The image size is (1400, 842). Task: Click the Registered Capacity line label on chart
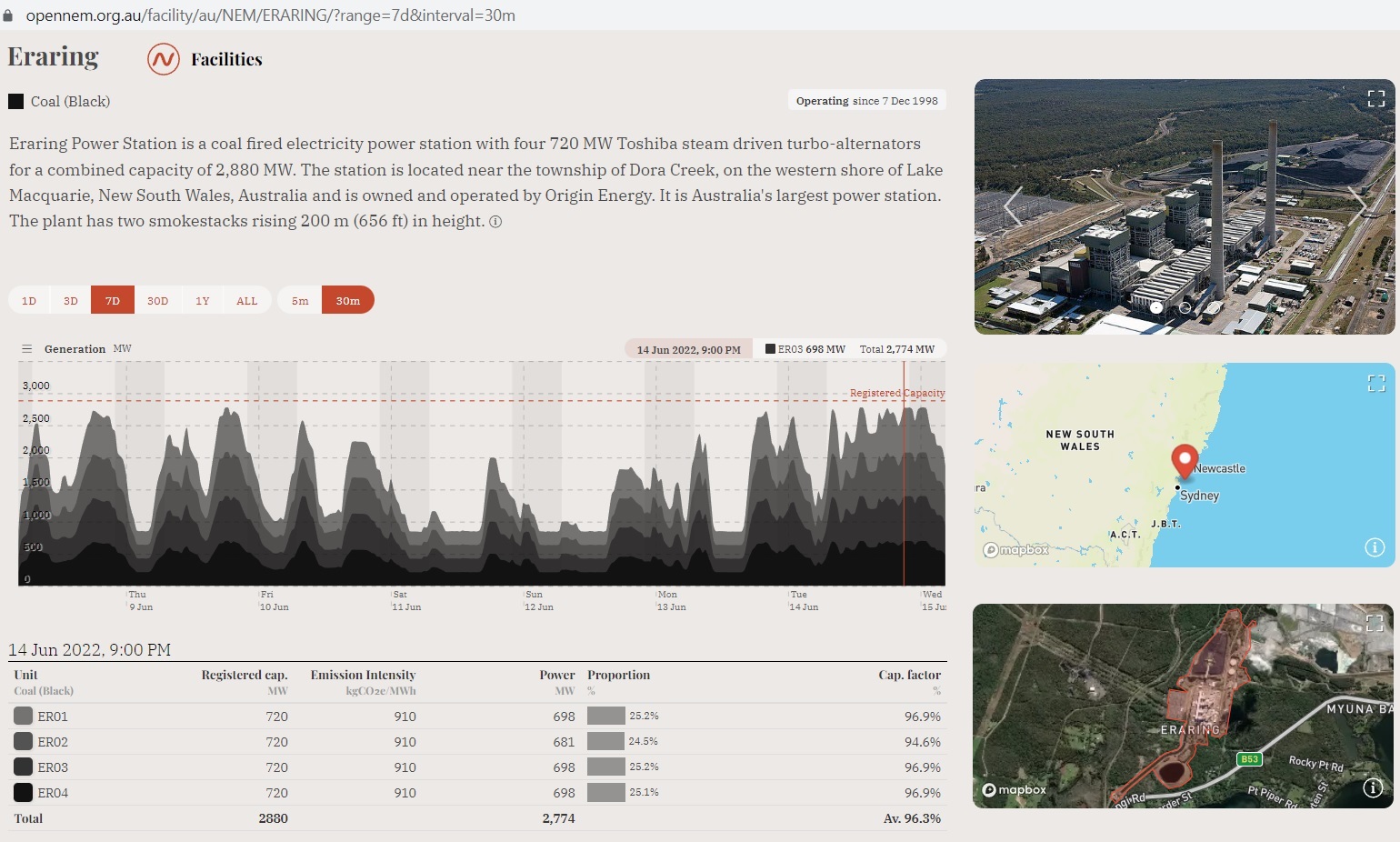pyautogui.click(x=897, y=393)
